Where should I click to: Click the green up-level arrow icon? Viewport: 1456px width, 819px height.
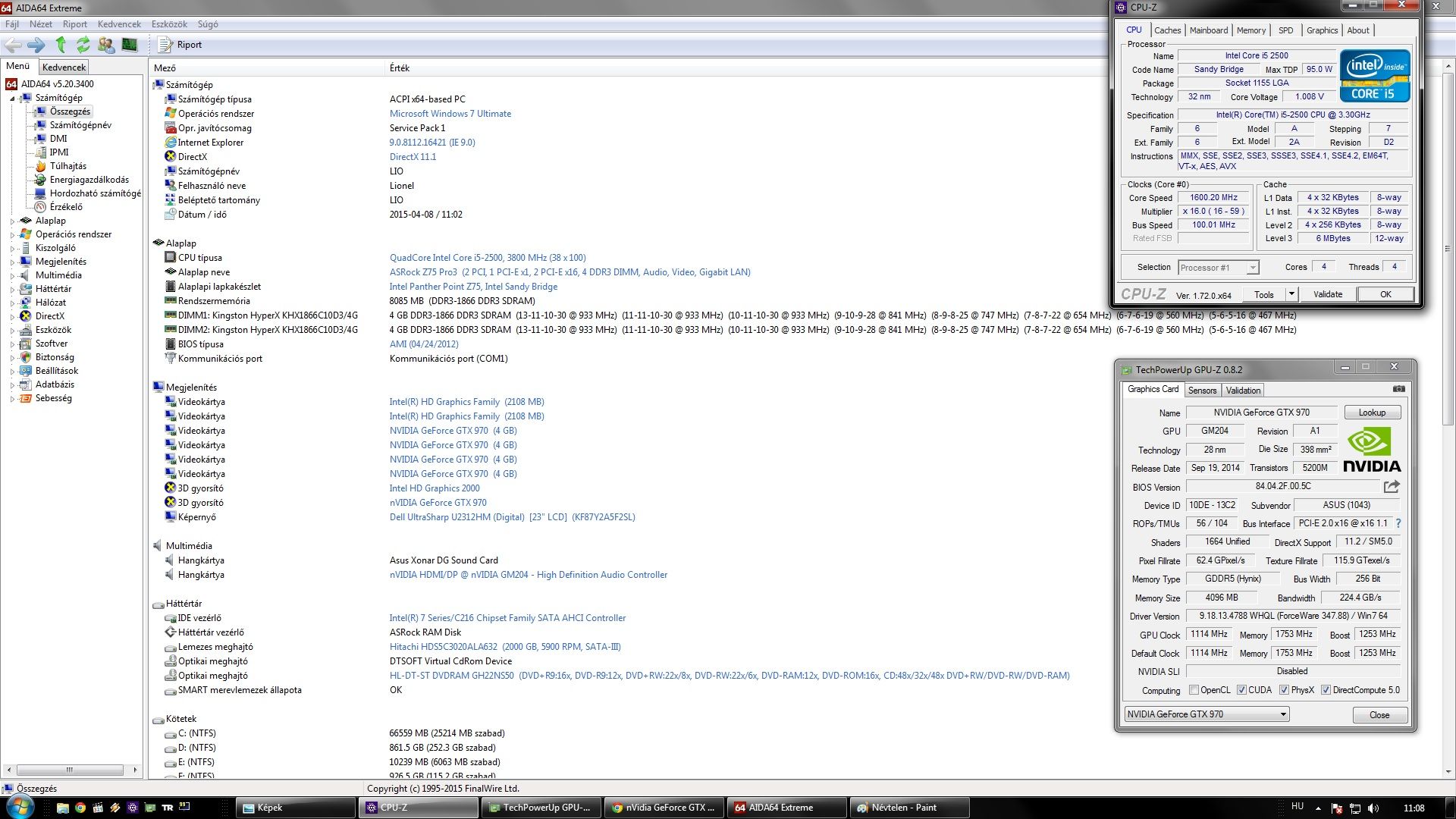[x=61, y=45]
